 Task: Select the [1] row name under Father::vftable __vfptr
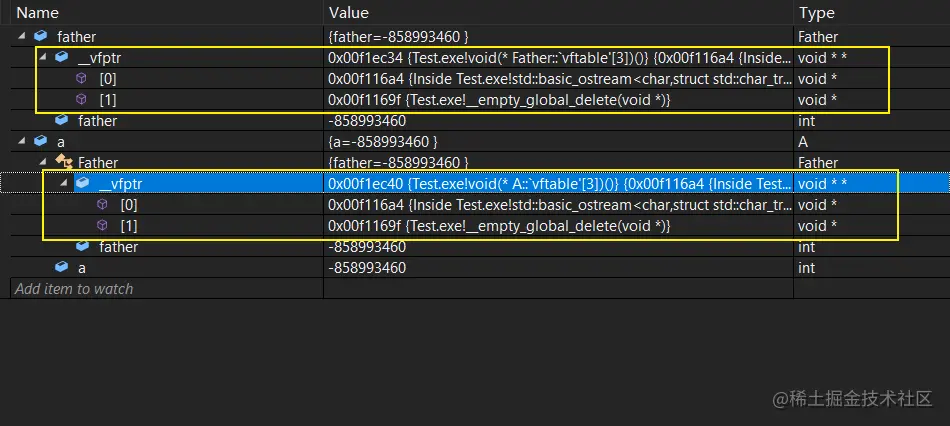click(108, 99)
